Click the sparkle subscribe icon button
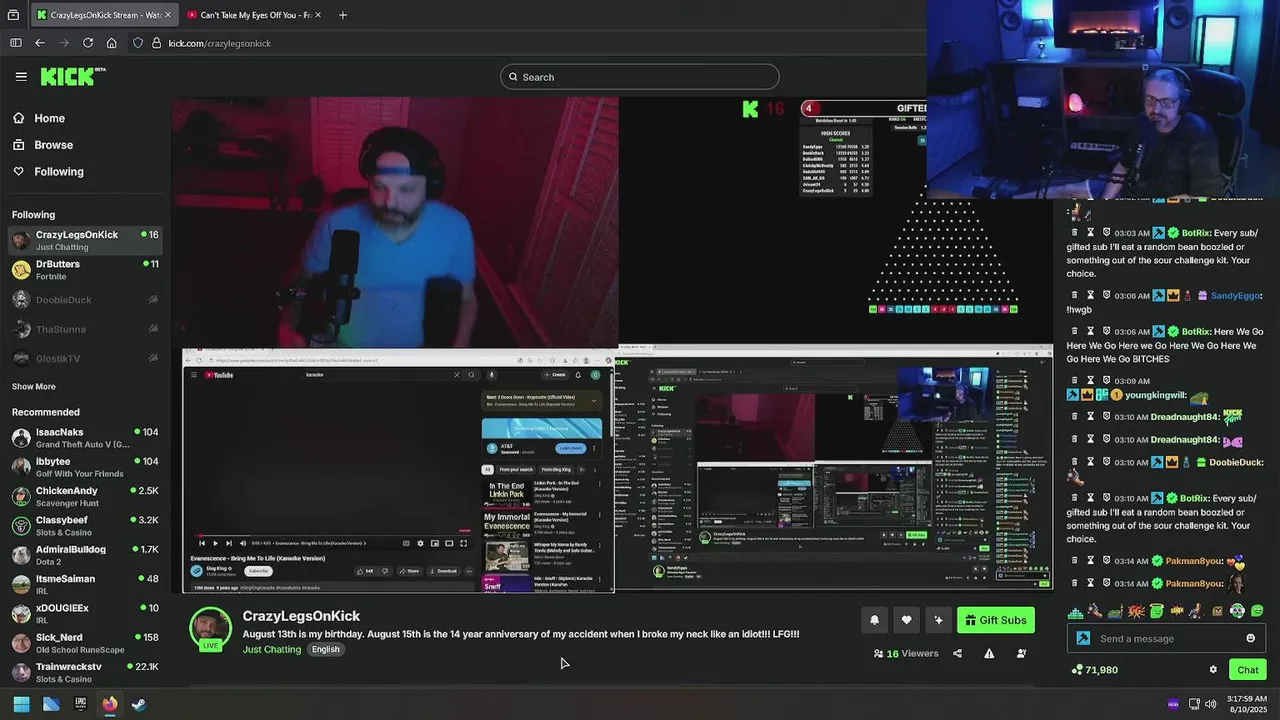The image size is (1280, 720). click(x=938, y=620)
